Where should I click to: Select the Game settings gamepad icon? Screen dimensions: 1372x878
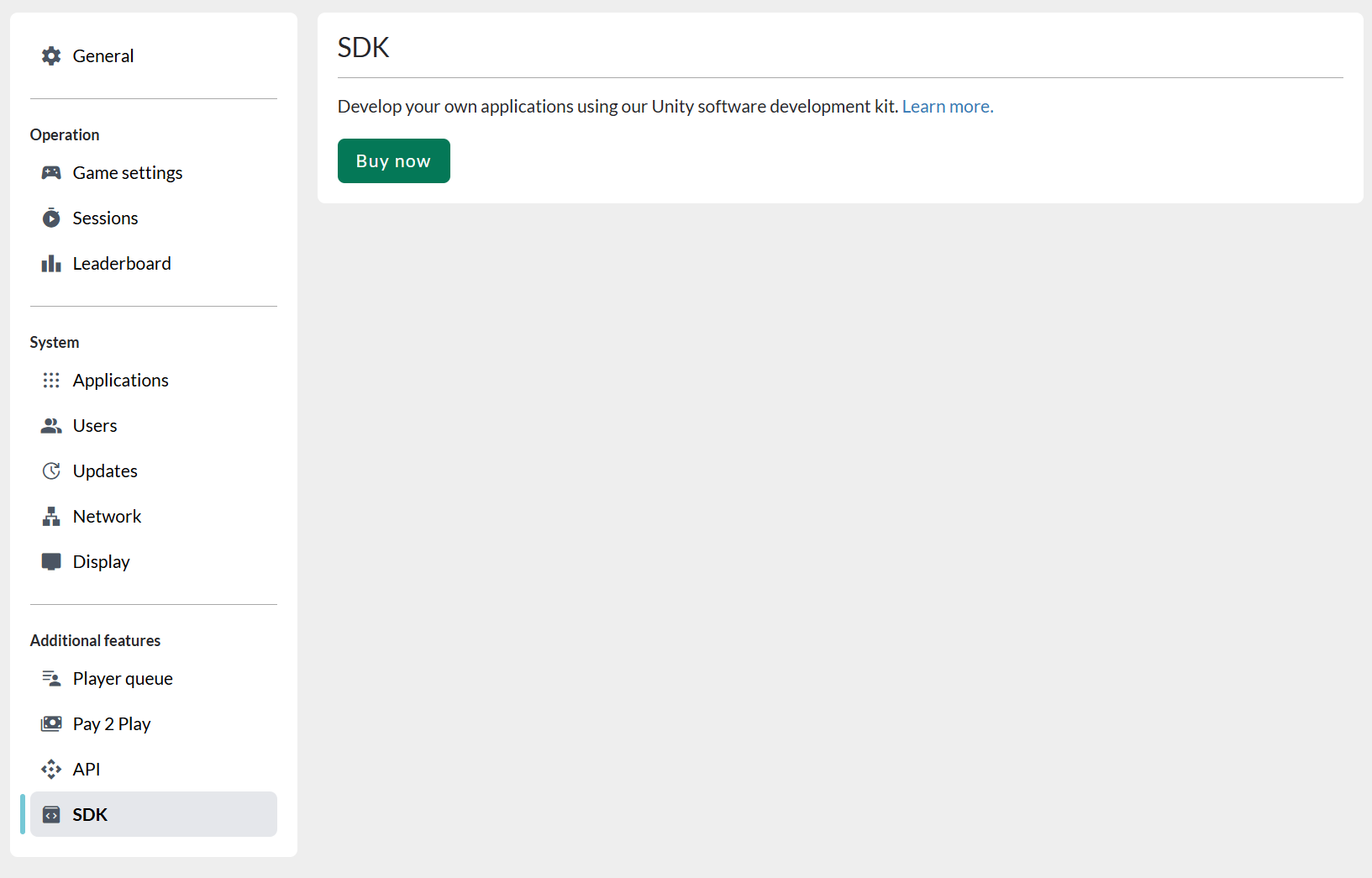coord(51,172)
